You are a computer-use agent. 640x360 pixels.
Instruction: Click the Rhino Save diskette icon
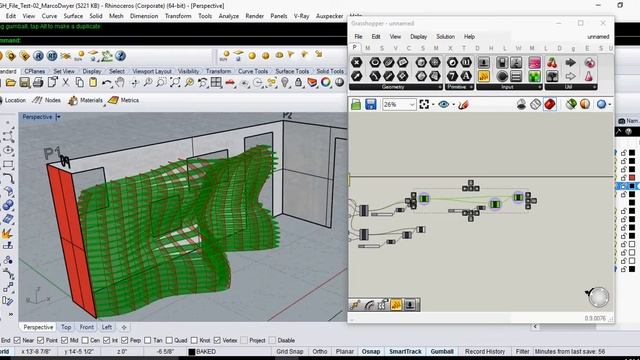tap(24, 83)
